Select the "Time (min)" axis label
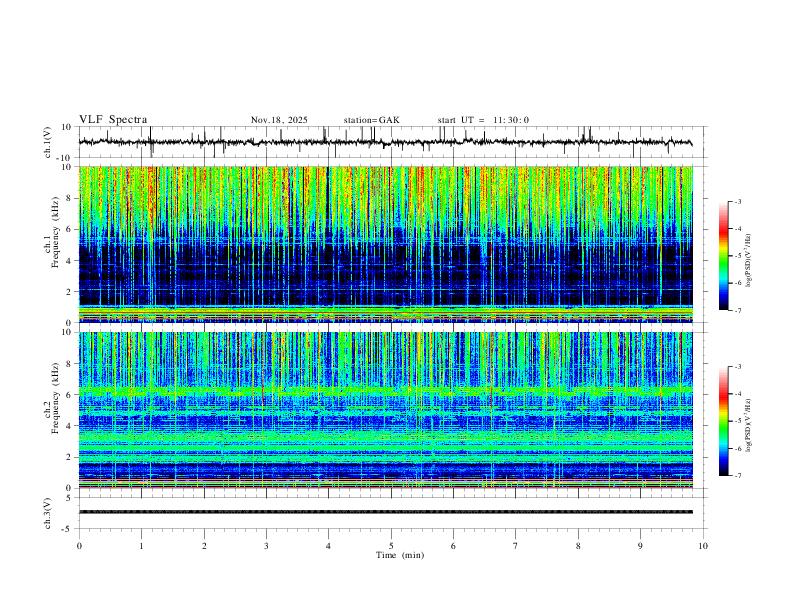This screenshot has height=612, width=792. pyautogui.click(x=400, y=555)
